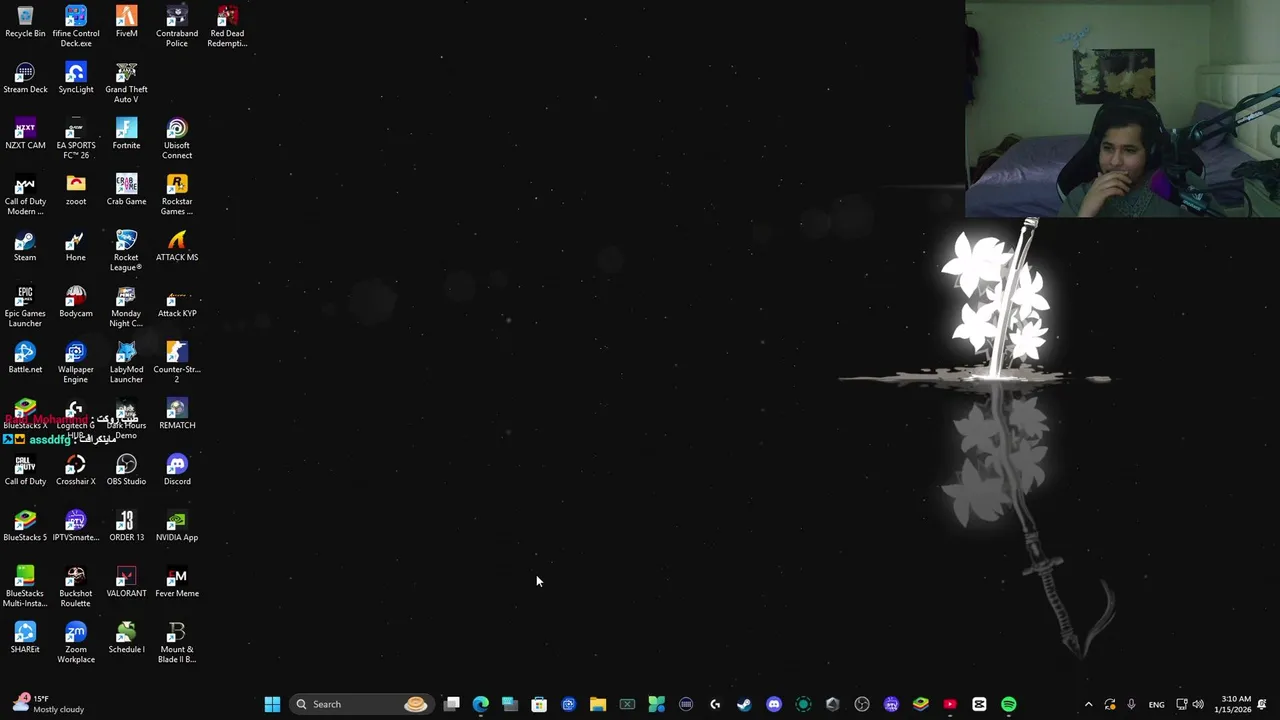
Task: Open the Windows Start menu
Action: pos(272,704)
